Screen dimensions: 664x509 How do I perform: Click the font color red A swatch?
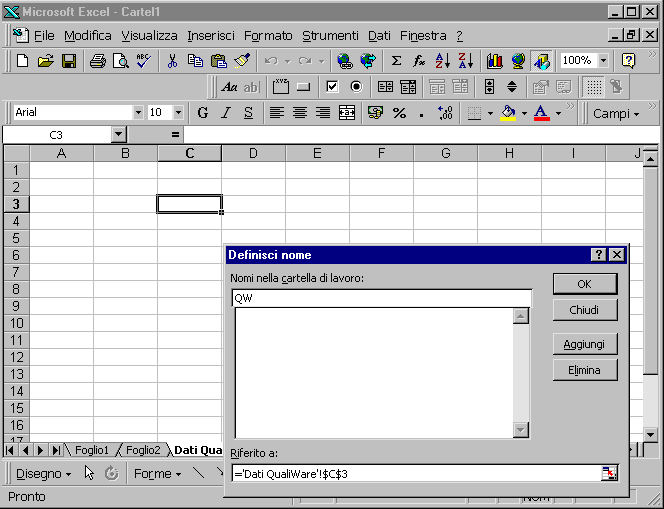click(541, 113)
